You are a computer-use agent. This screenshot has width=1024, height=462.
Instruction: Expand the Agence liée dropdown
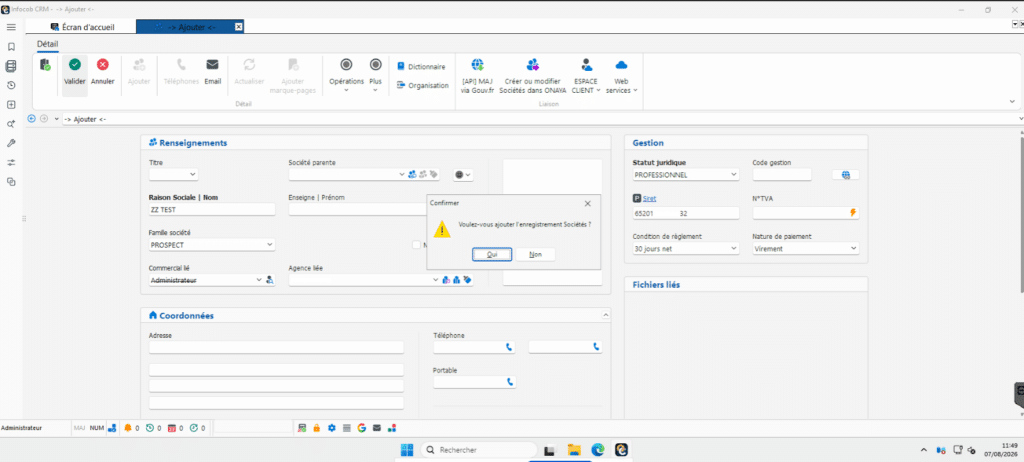pos(436,280)
